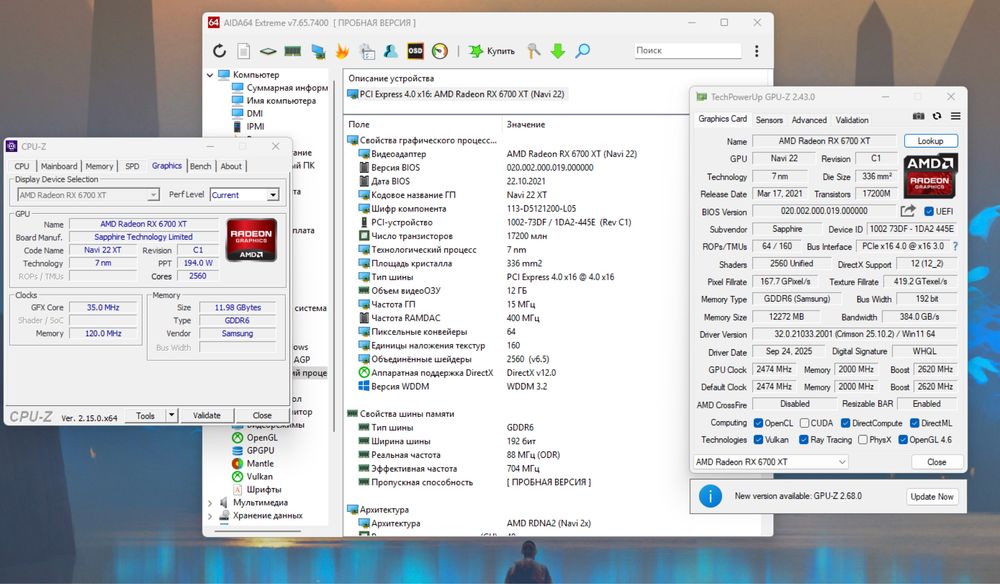The width and height of the screenshot is (1000, 584).
Task: Select the DMI item in AIDA64 tree
Action: coord(247,113)
